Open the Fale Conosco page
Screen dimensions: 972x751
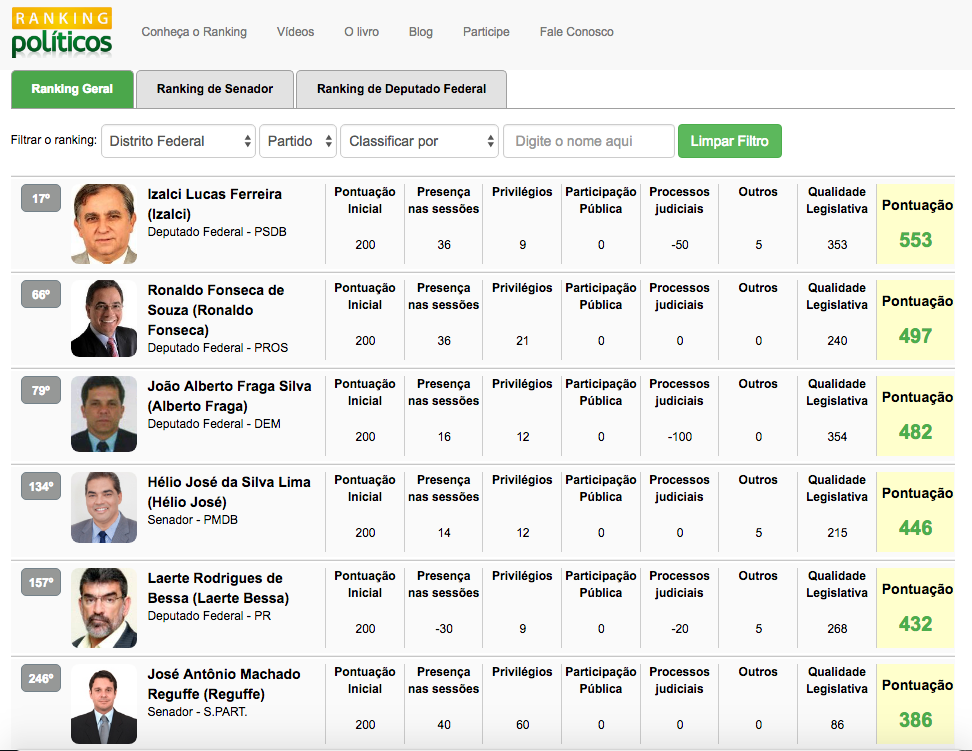(576, 32)
